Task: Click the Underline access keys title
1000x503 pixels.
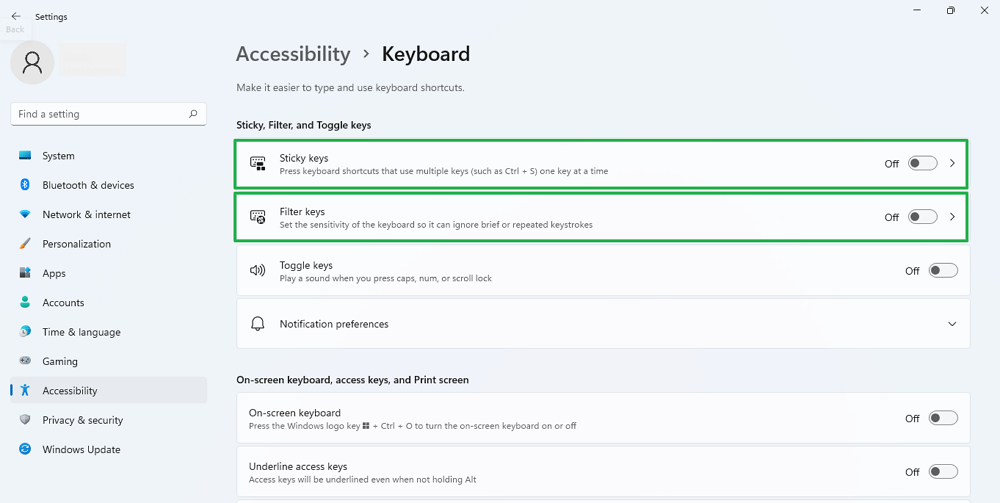Action: point(298,466)
